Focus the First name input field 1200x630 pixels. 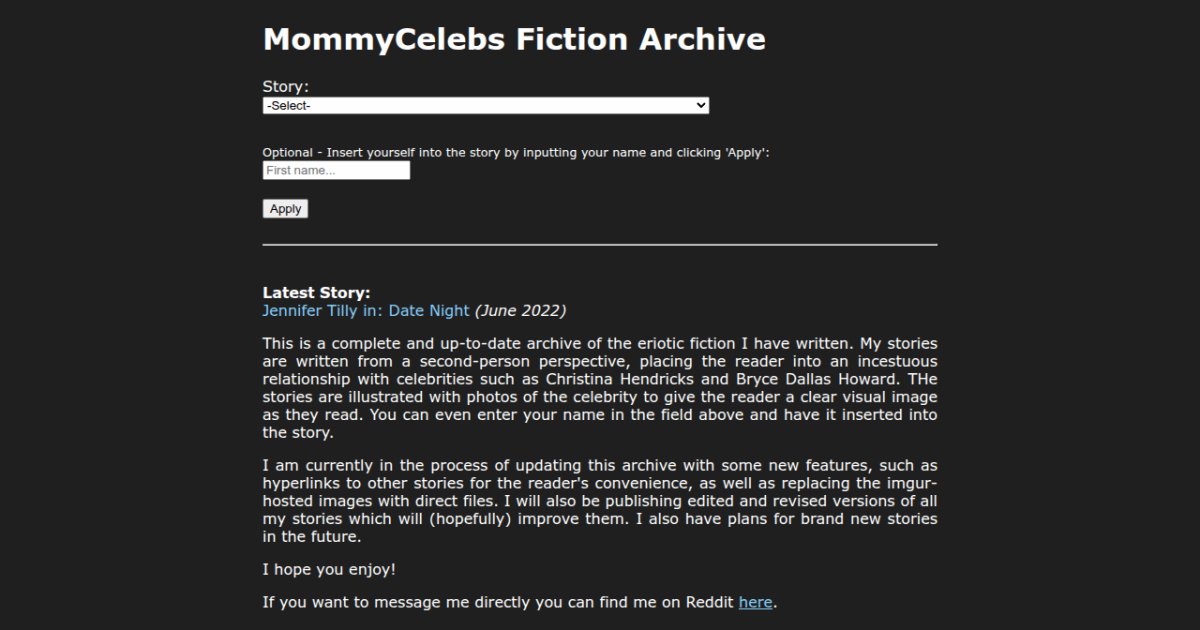[336, 171]
